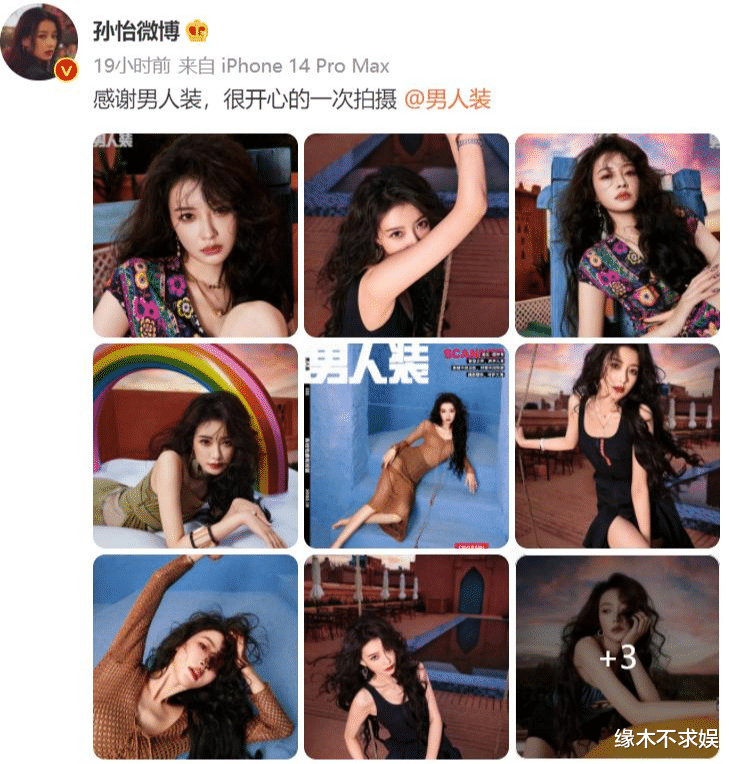Click the 男人装 title on the cover

368,363
